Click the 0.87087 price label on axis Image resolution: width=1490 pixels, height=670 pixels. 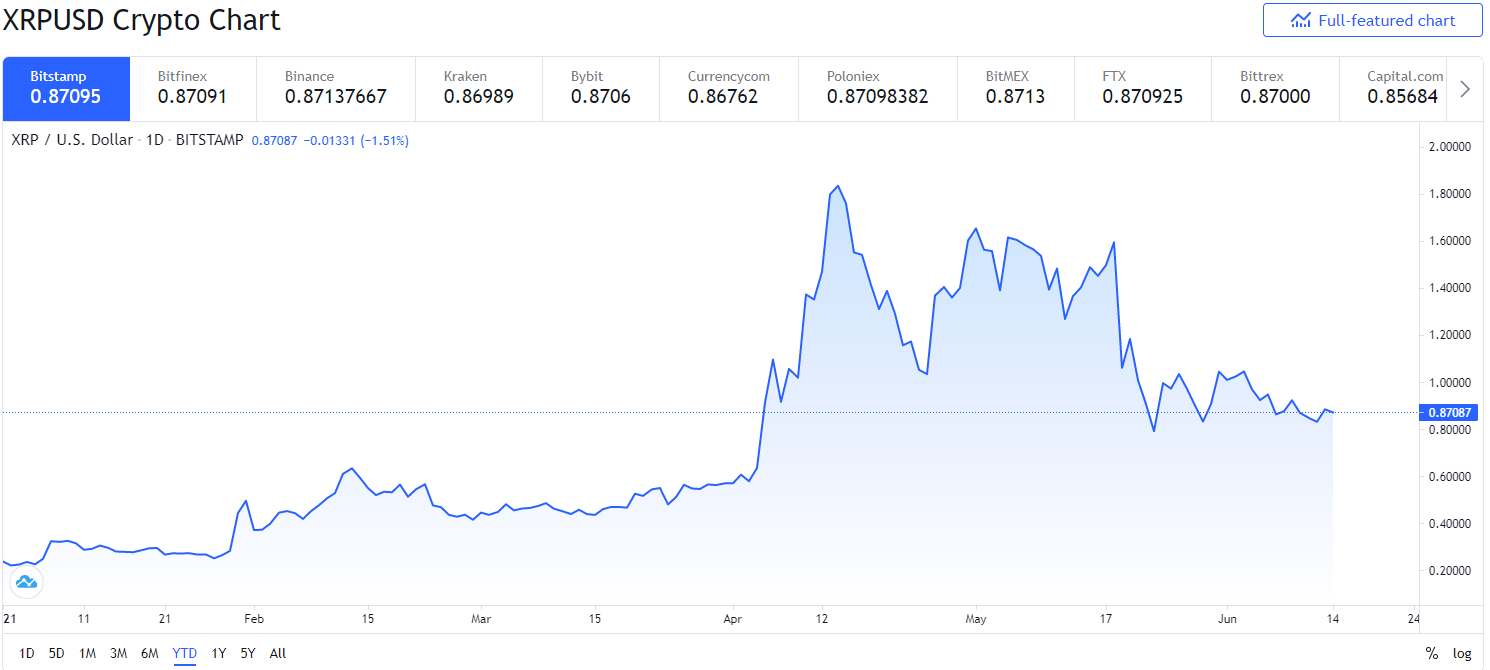1449,411
